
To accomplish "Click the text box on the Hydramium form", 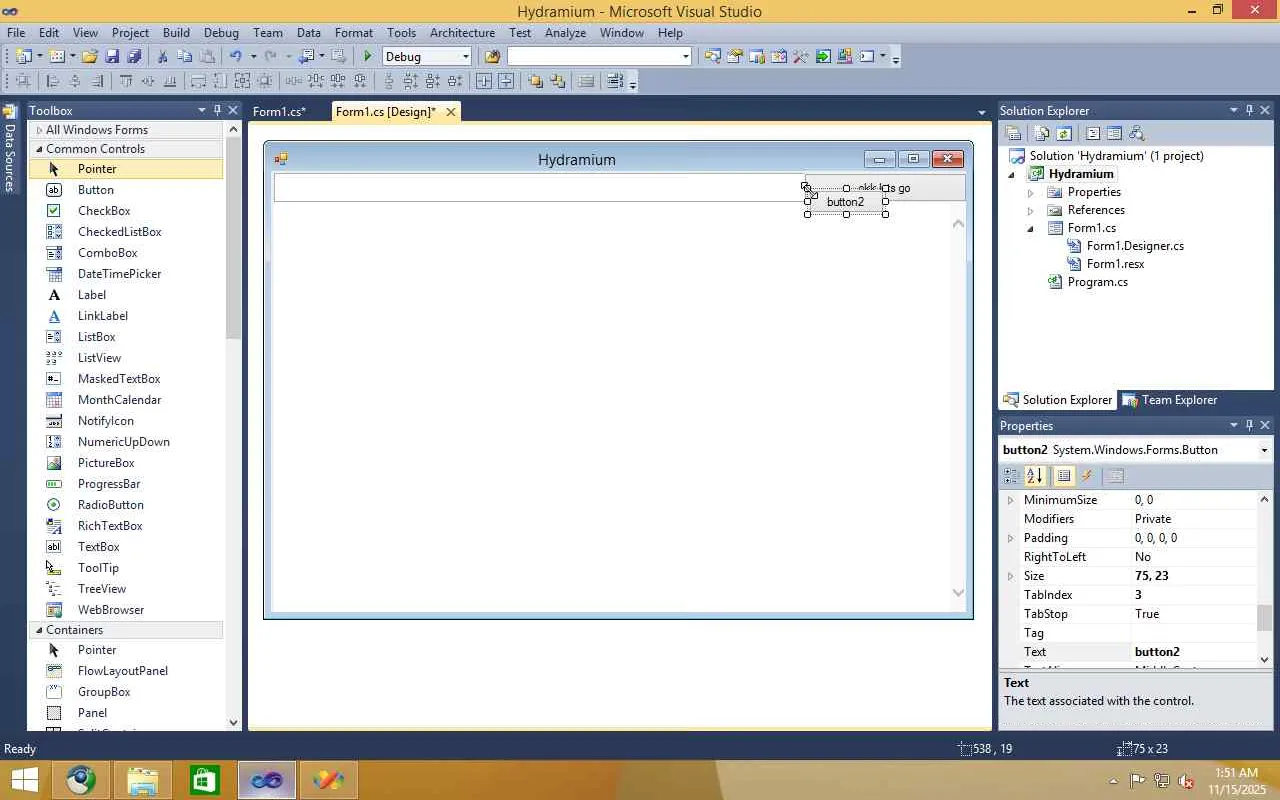I will coord(539,188).
